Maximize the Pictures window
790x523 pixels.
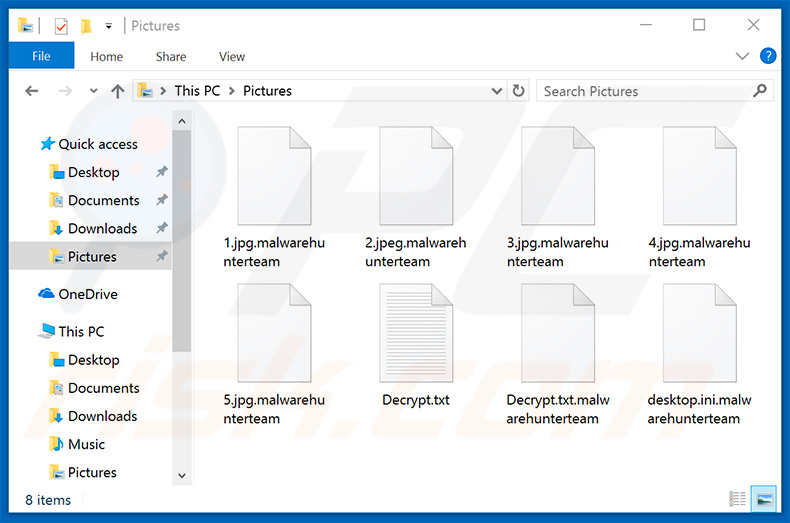click(x=699, y=25)
